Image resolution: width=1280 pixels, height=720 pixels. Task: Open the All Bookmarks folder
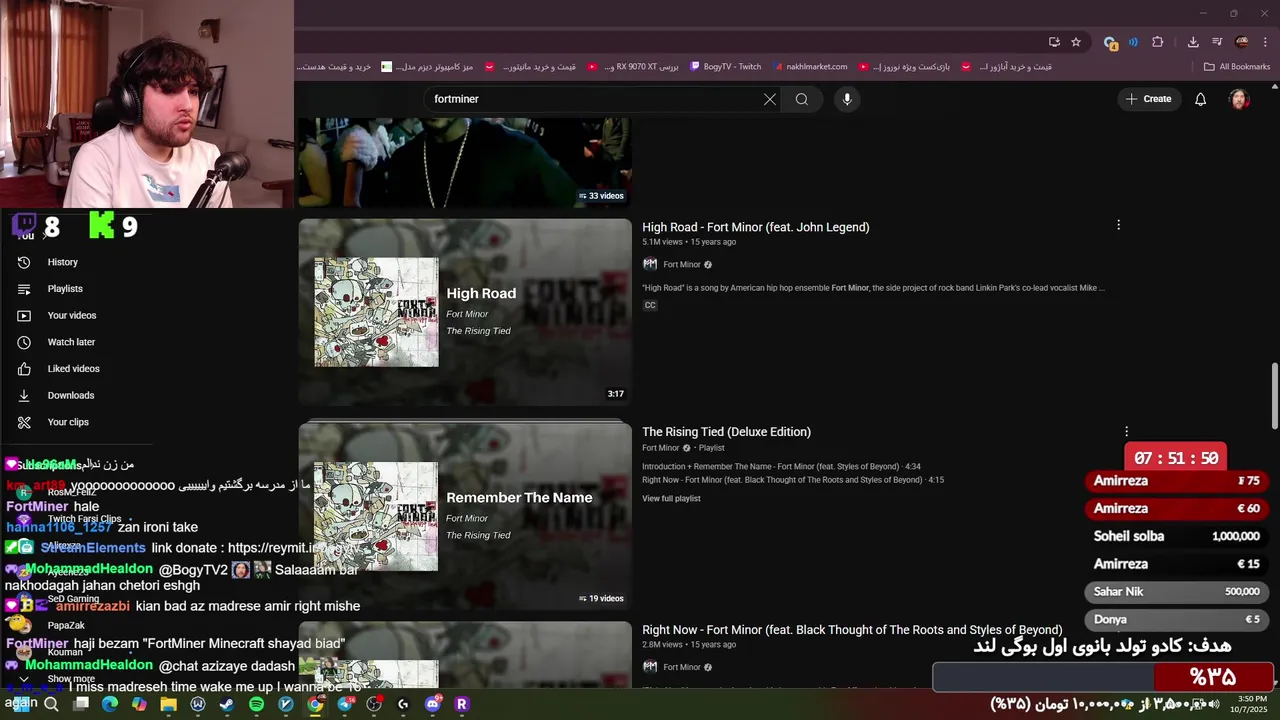tap(1237, 67)
